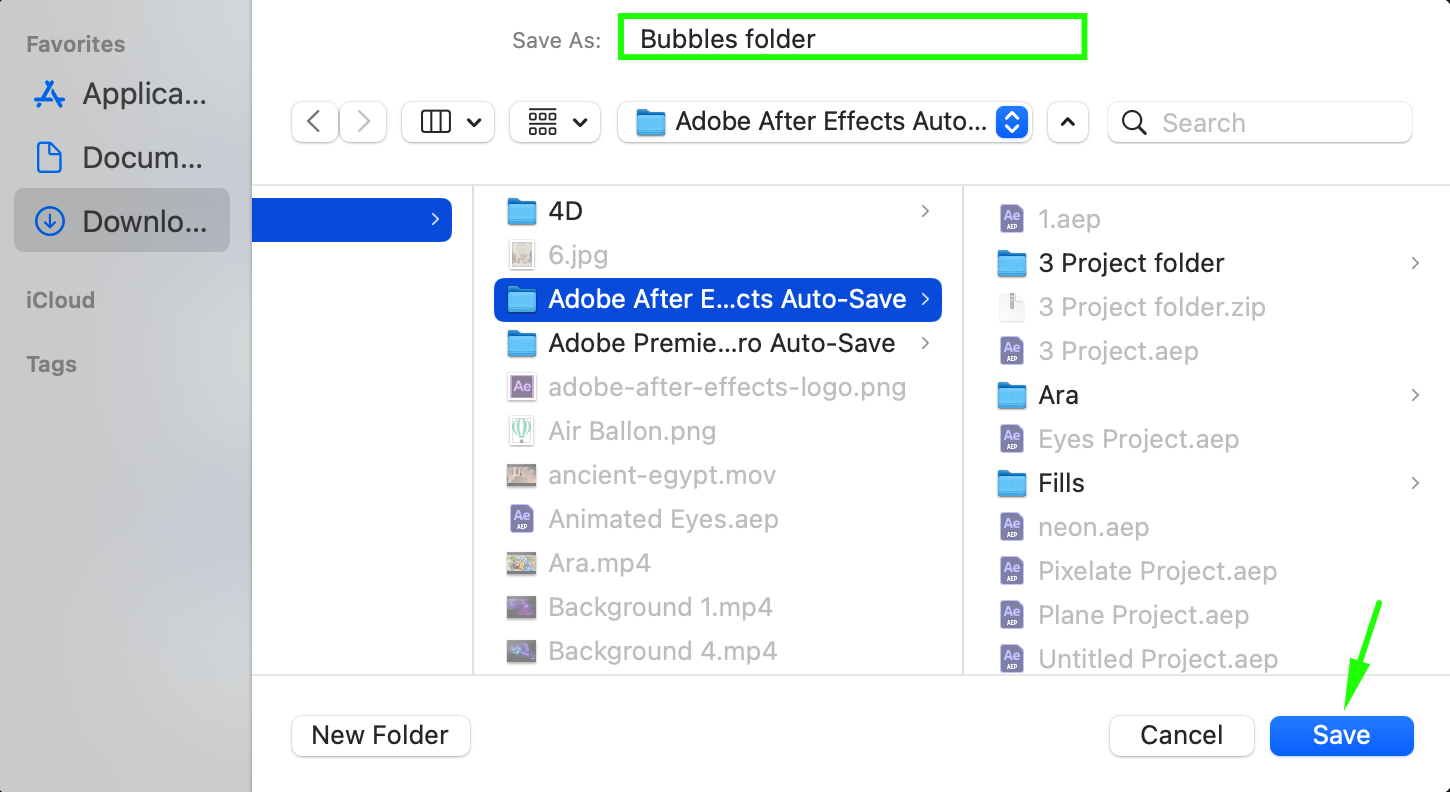Open Documents from the sidebar
Viewport: 1450px width, 792px height.
121,158
